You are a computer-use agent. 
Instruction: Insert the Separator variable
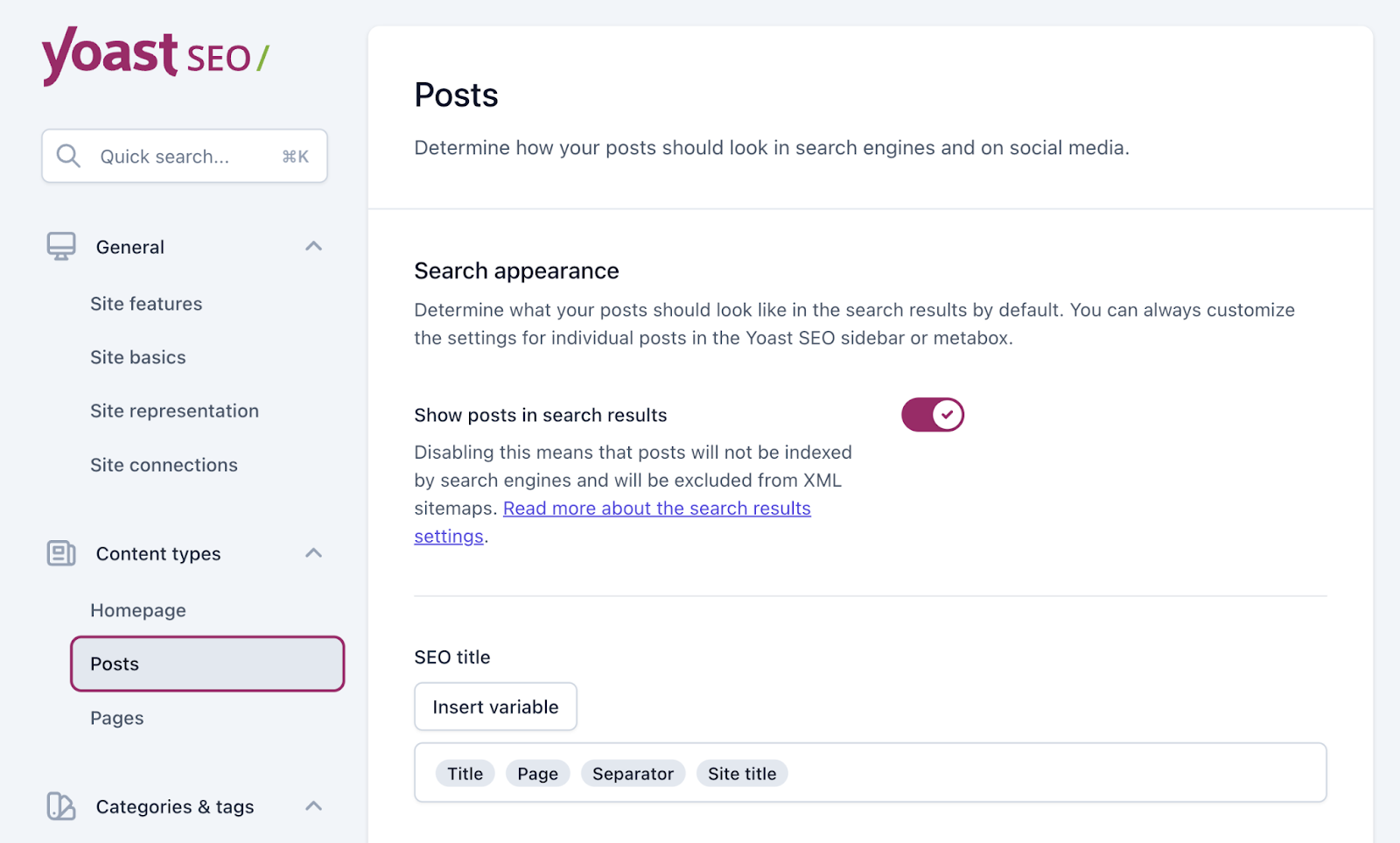tap(633, 773)
